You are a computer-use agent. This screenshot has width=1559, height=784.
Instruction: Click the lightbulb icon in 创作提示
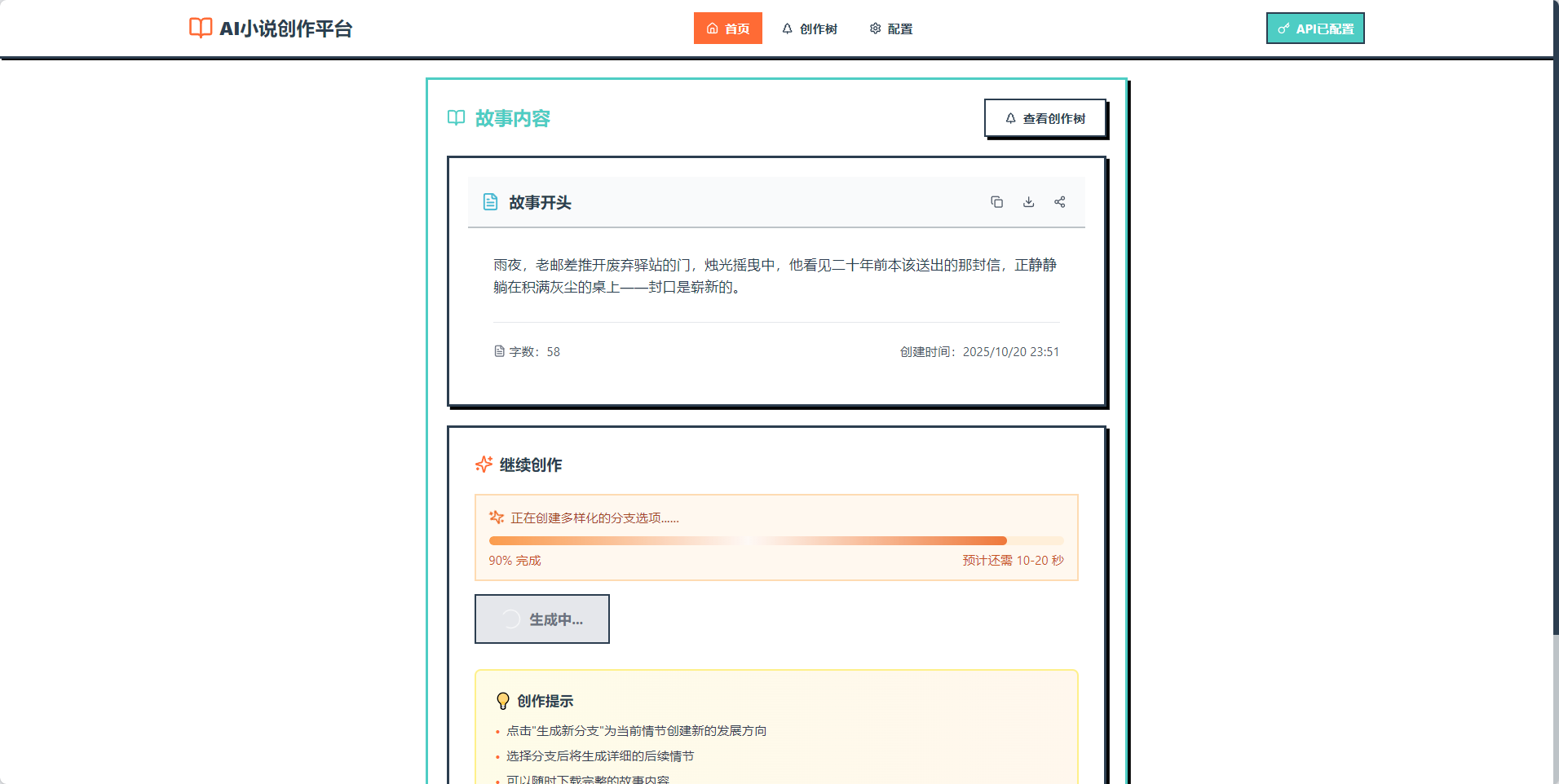(x=501, y=700)
